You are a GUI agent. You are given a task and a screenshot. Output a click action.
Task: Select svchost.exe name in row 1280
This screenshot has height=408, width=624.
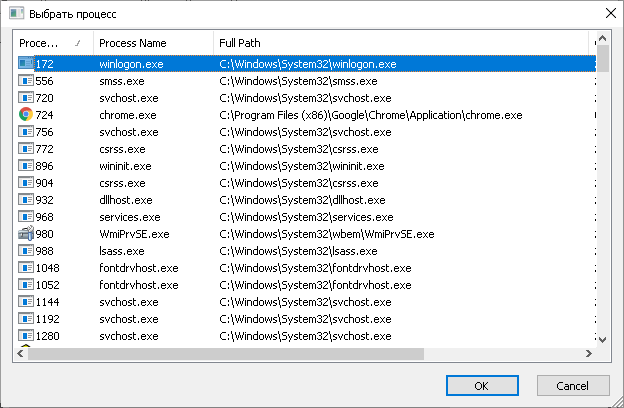129,336
